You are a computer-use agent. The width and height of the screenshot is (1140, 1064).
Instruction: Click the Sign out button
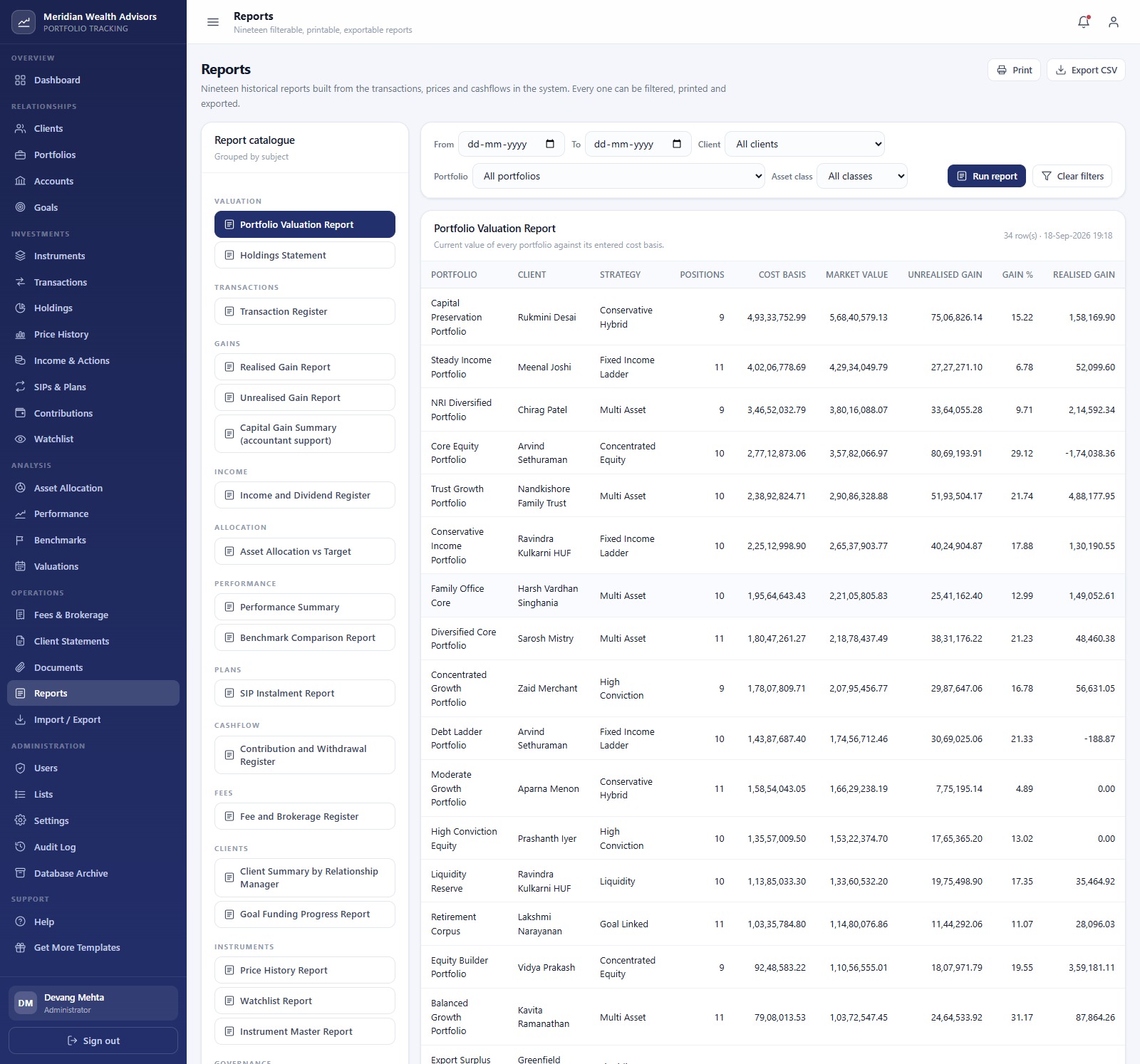pyautogui.click(x=93, y=1041)
